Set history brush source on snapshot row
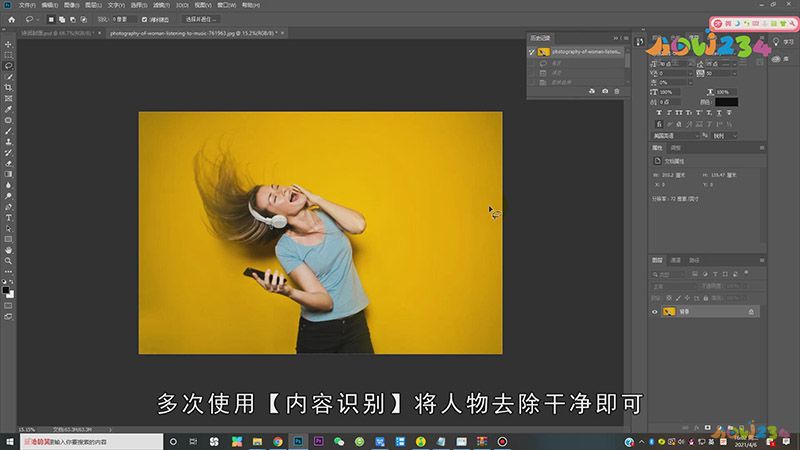Viewport: 800px width, 450px height. tap(532, 52)
